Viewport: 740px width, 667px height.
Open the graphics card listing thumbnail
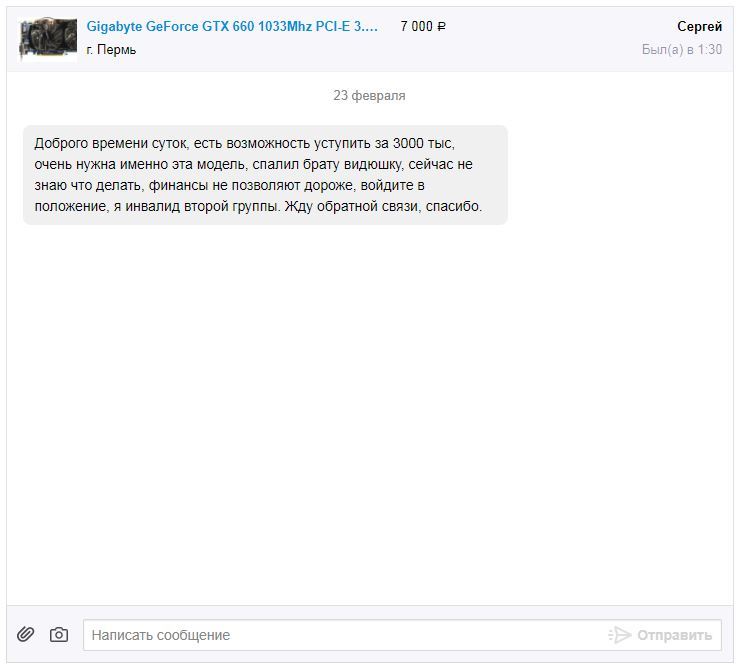(48, 39)
